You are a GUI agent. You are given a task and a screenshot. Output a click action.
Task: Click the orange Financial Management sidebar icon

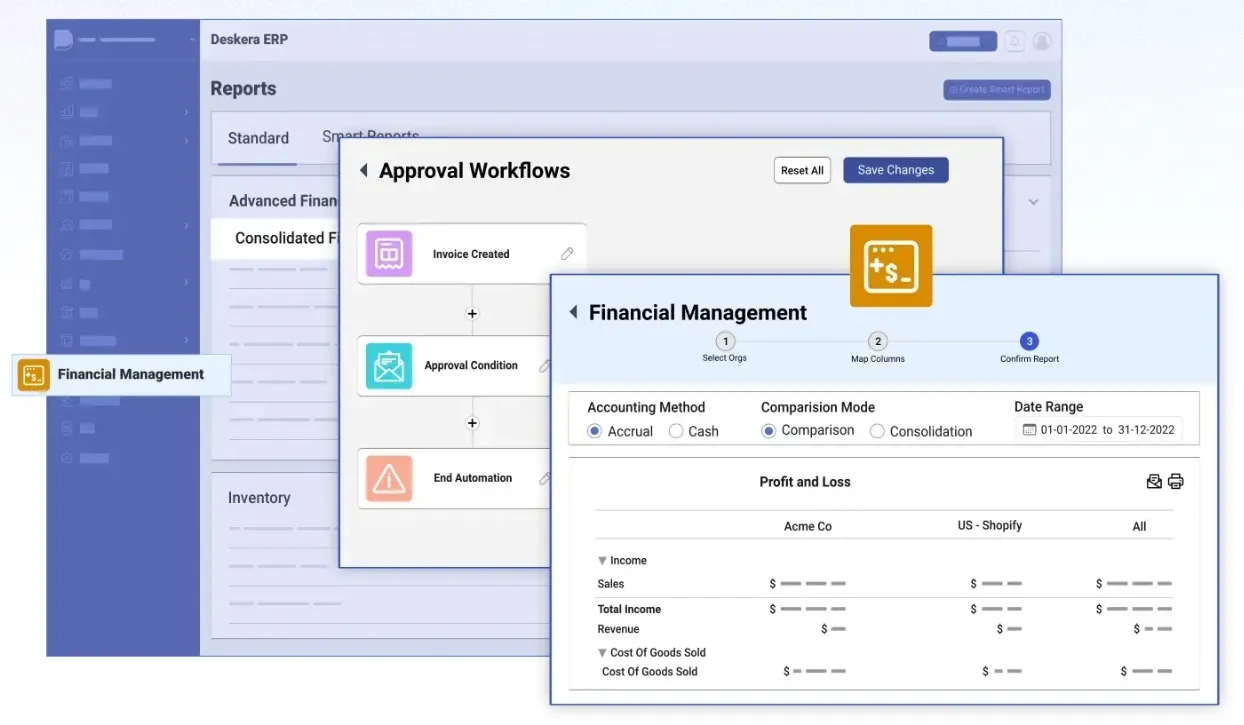click(34, 375)
